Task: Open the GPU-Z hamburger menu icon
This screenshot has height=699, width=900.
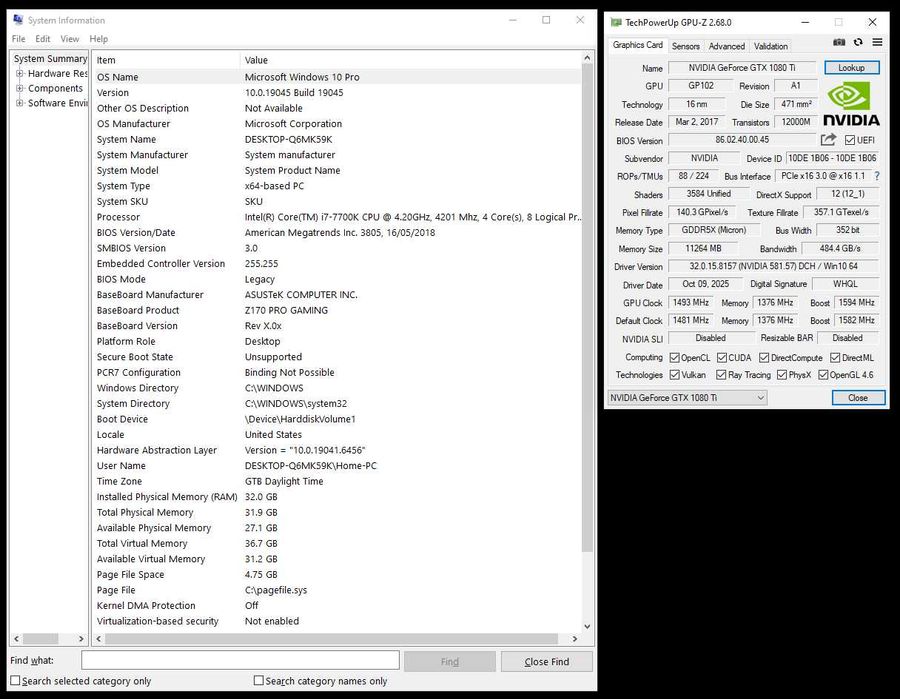Action: (x=877, y=42)
